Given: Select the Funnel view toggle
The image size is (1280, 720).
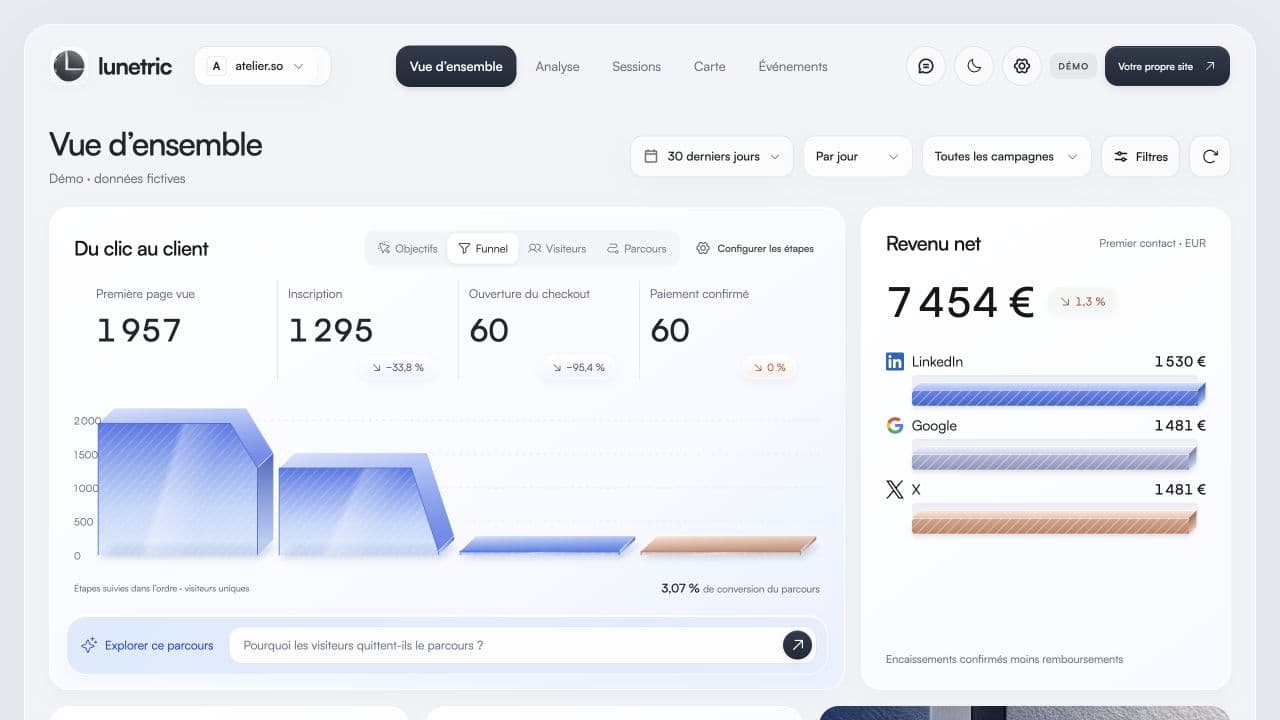Looking at the screenshot, I should 483,248.
